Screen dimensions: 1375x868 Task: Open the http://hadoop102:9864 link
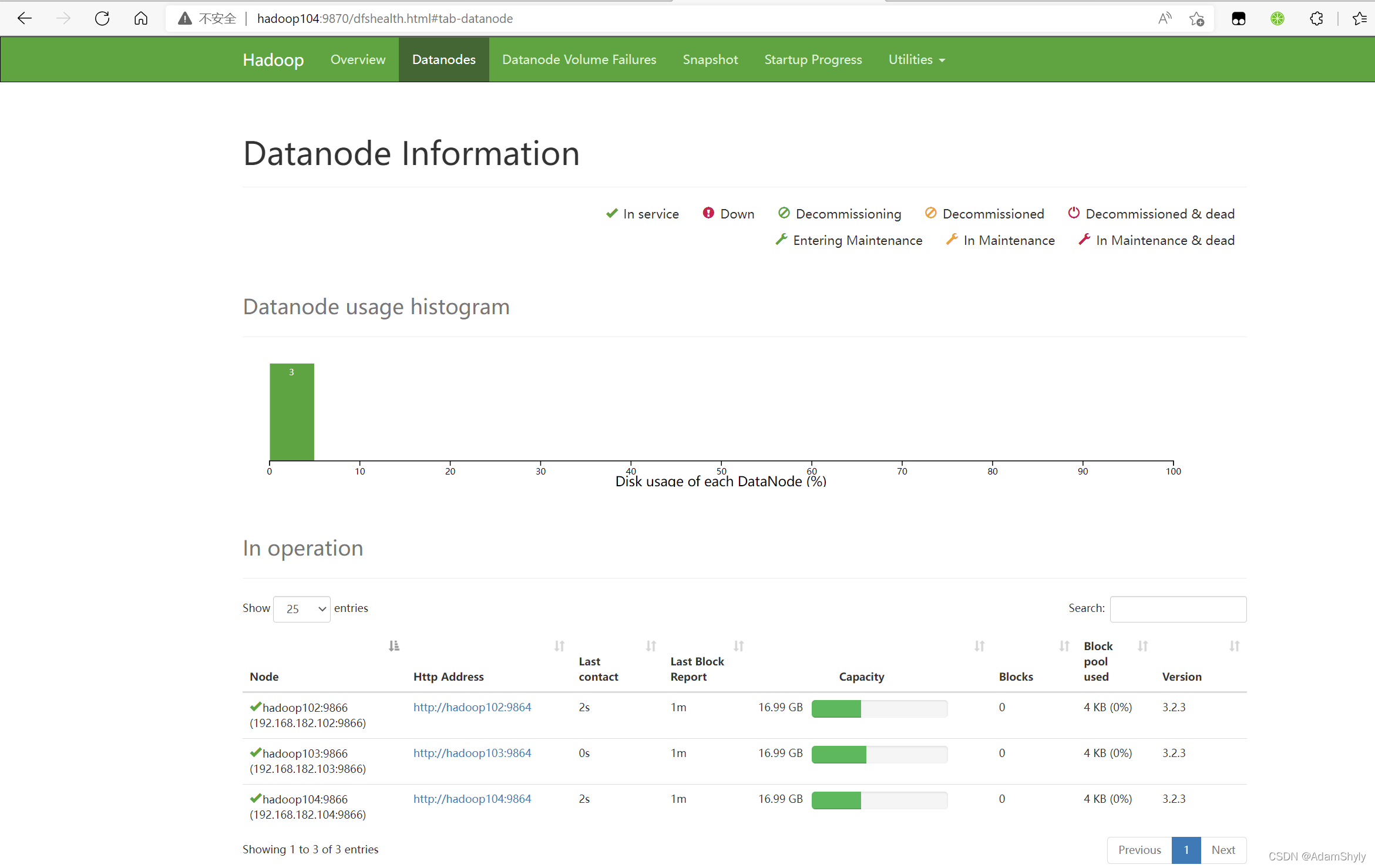[472, 707]
